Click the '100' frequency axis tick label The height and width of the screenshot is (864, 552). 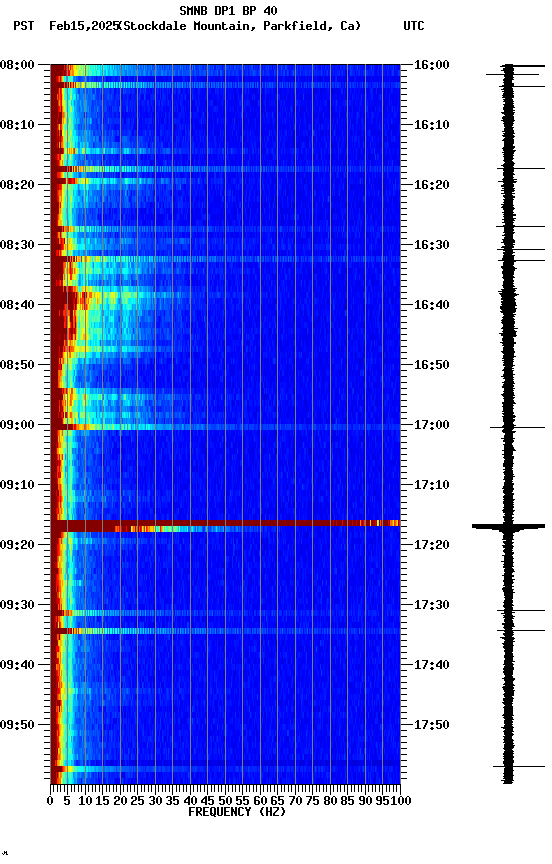pos(402,801)
